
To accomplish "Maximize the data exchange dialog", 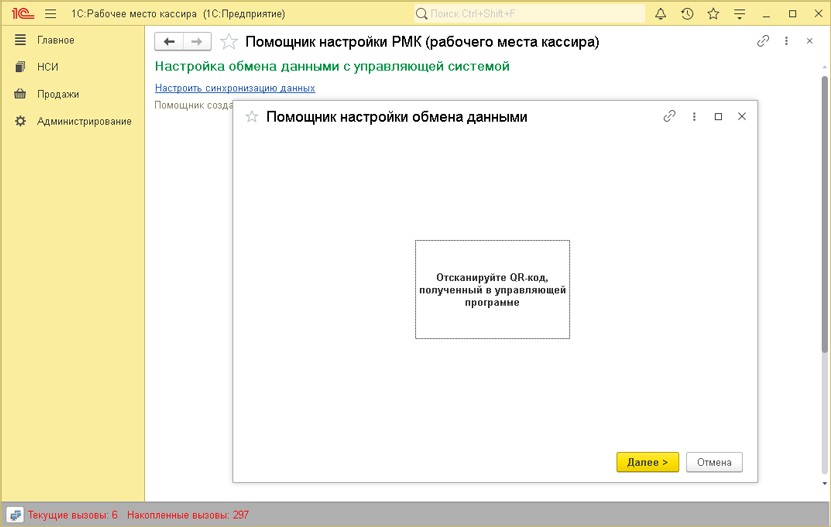I will tap(718, 117).
